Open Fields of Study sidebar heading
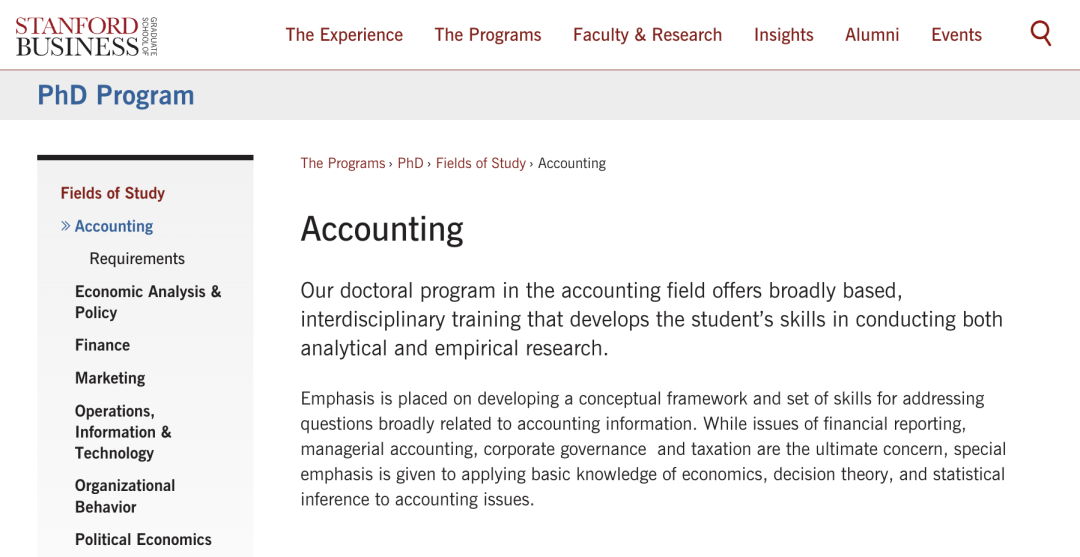1080x557 pixels. (x=112, y=193)
